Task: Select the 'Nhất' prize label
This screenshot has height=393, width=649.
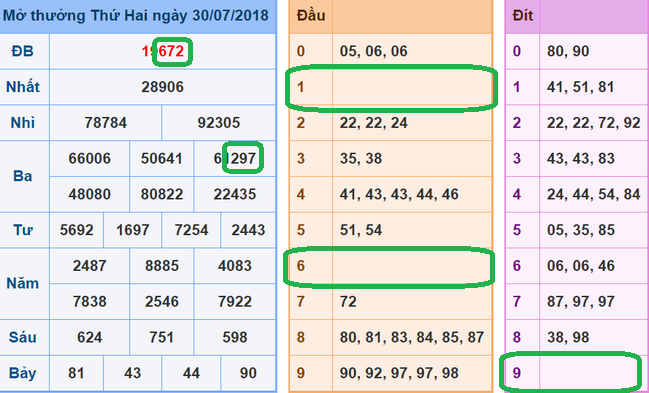Action: click(x=23, y=87)
